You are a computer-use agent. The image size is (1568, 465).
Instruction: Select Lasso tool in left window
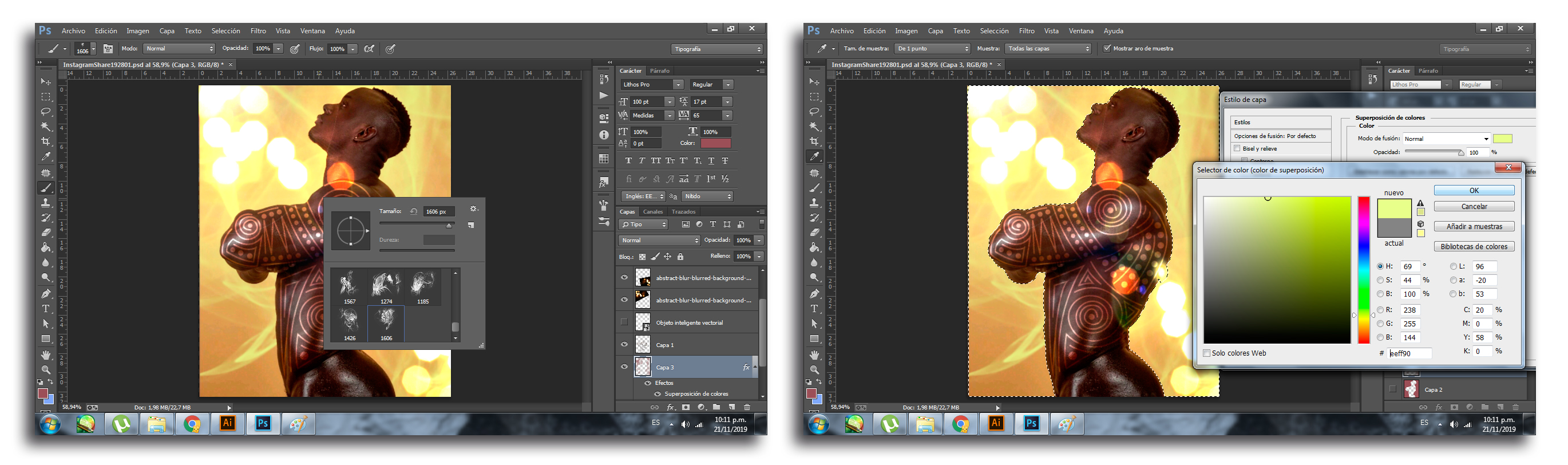(46, 112)
